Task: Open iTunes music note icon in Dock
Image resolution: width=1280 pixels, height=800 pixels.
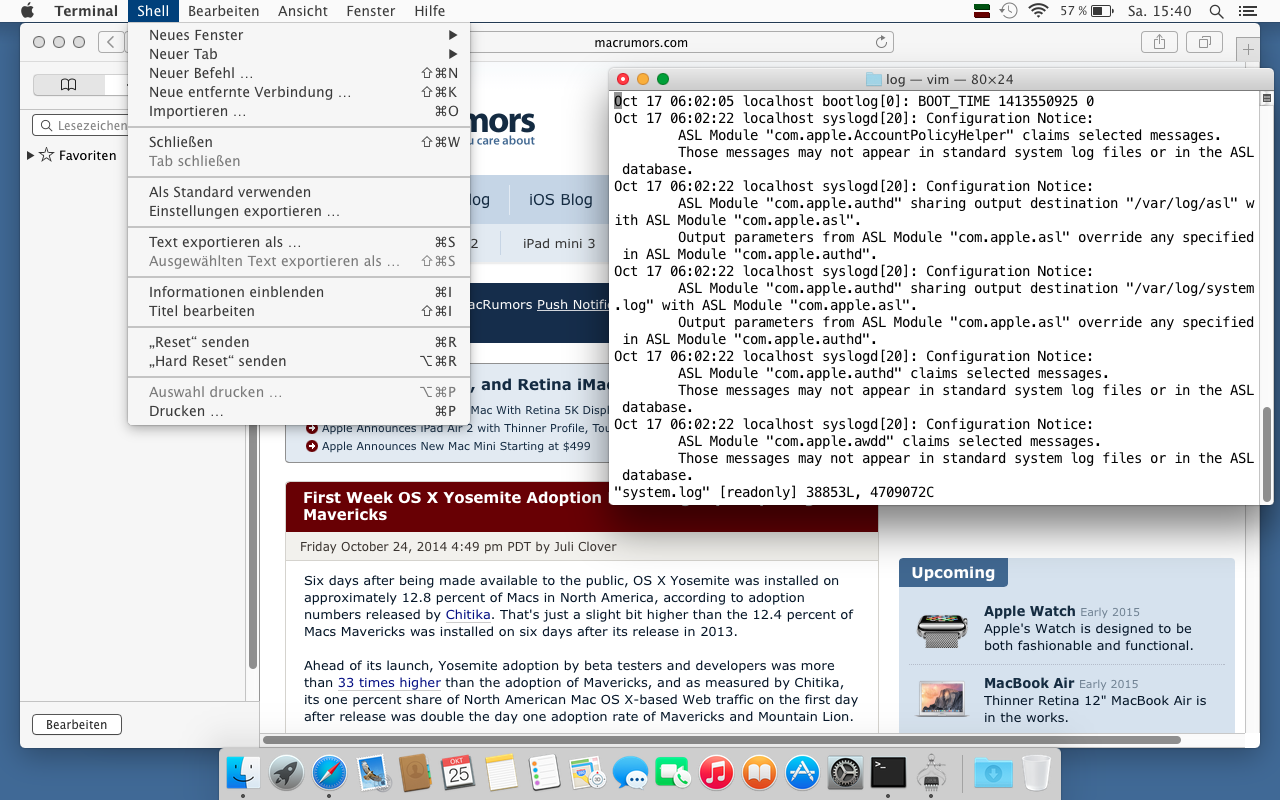Action: pyautogui.click(x=716, y=772)
